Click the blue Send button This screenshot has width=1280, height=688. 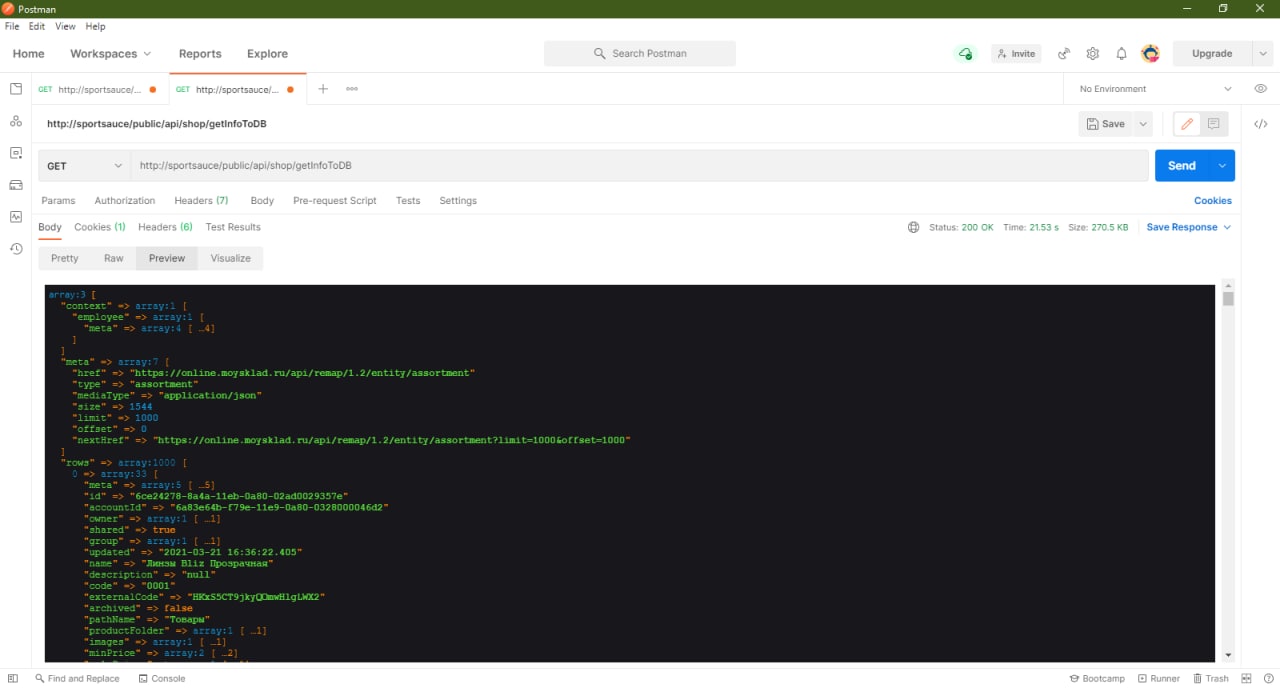coord(1182,166)
